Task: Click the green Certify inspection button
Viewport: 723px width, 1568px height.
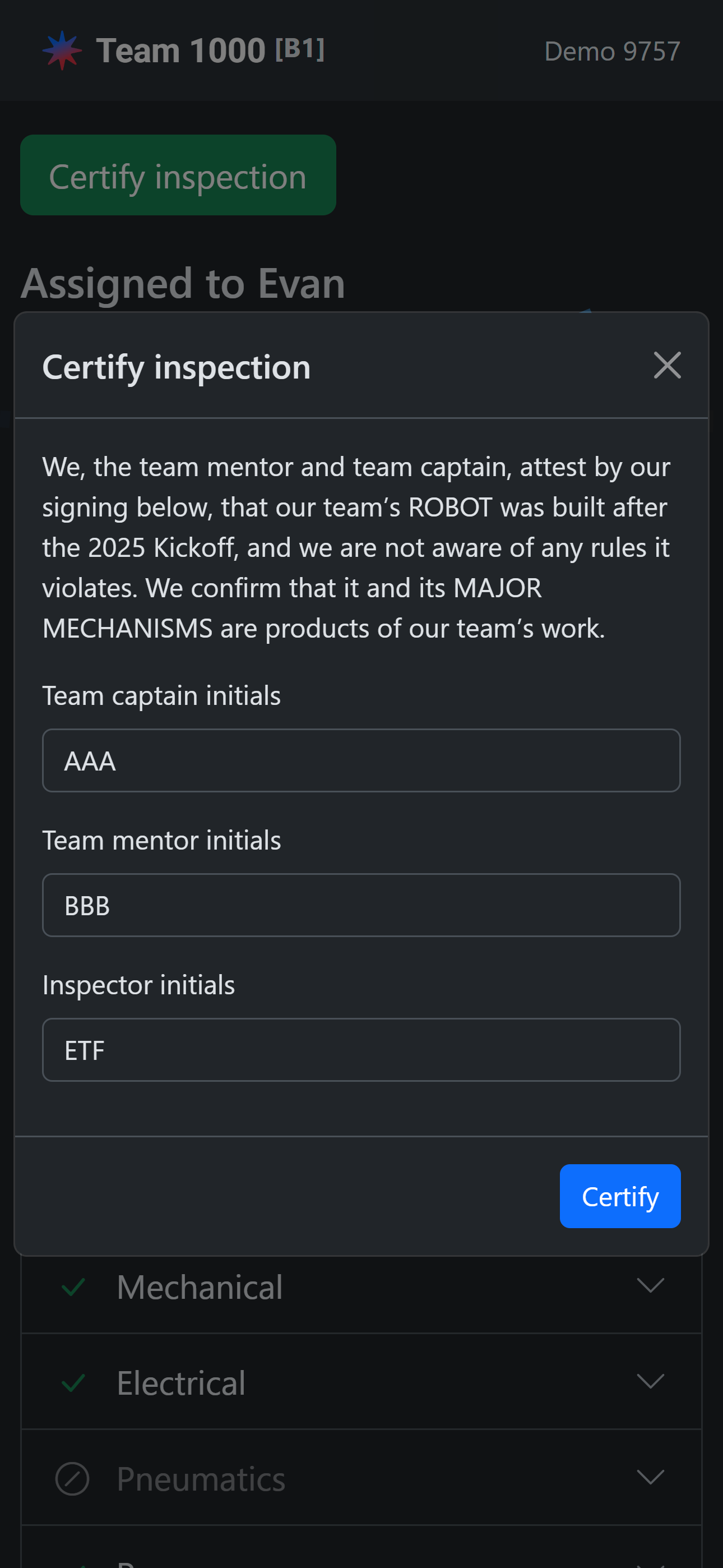Action: pyautogui.click(x=178, y=176)
